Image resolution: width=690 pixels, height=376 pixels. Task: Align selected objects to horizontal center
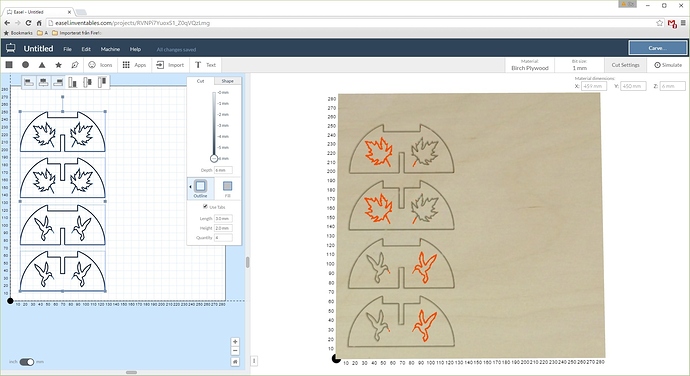[x=43, y=82]
